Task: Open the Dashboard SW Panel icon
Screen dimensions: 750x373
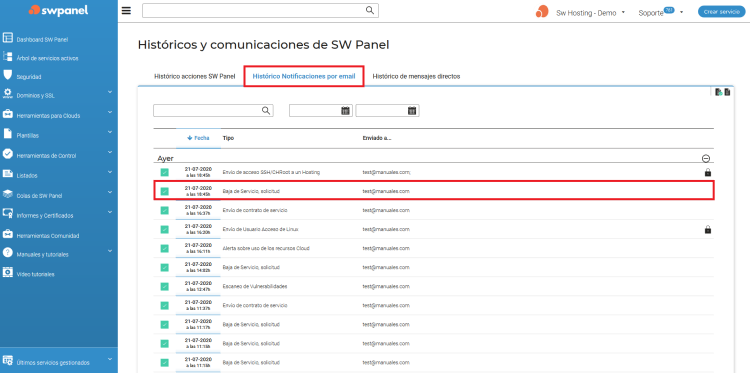Action: pyautogui.click(x=8, y=38)
